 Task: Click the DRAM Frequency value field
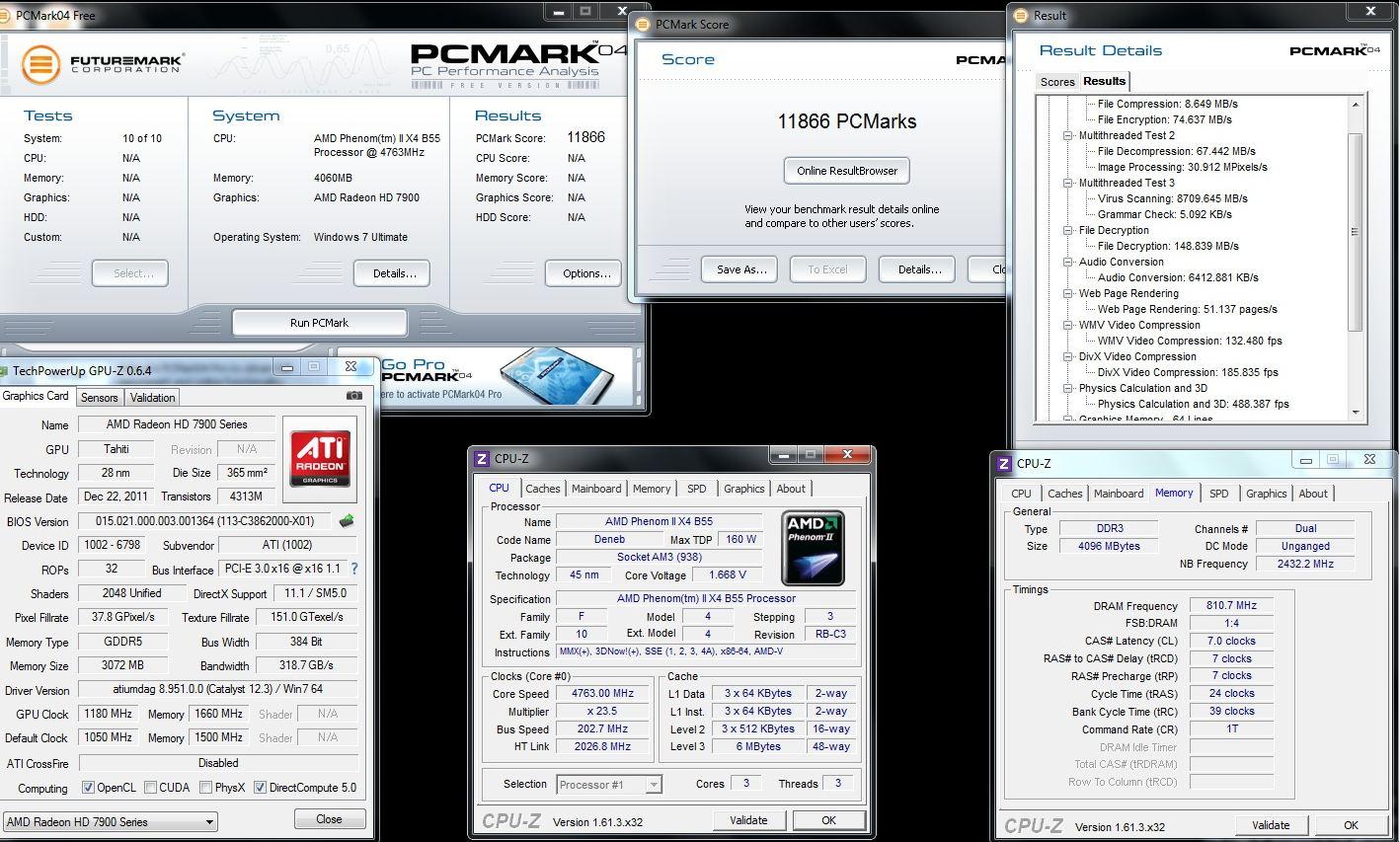[1231, 606]
